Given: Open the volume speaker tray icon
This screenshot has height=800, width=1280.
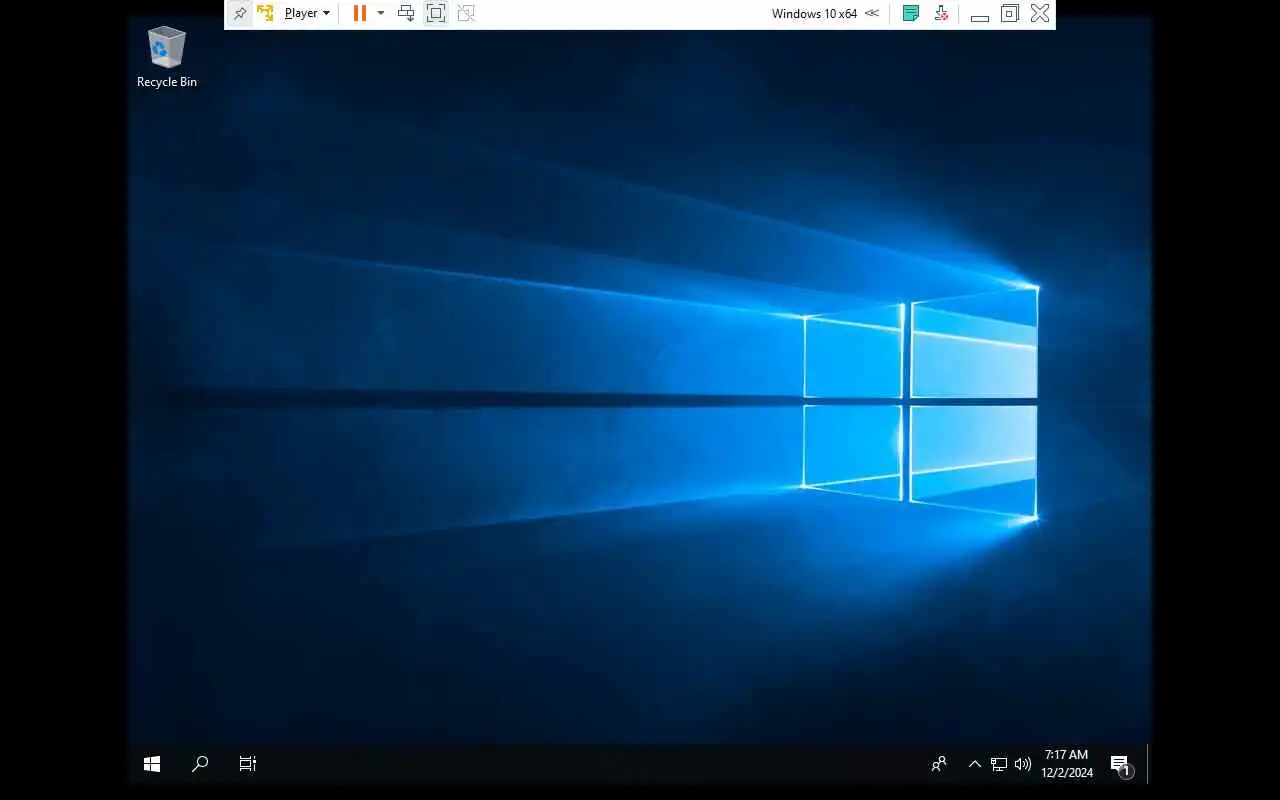Looking at the screenshot, I should (x=1022, y=764).
